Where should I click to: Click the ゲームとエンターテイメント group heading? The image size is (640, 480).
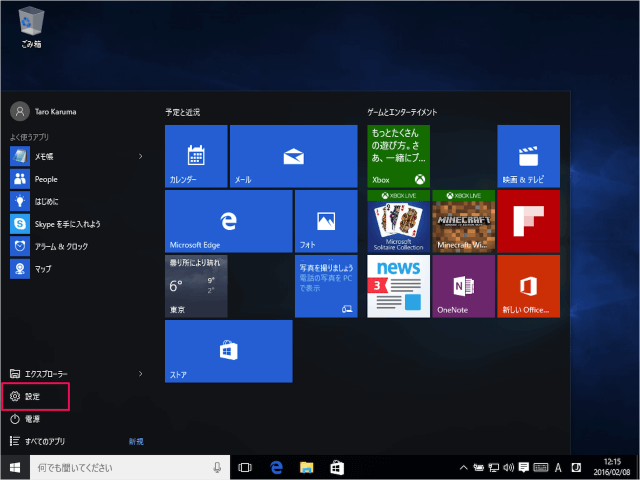point(402,112)
